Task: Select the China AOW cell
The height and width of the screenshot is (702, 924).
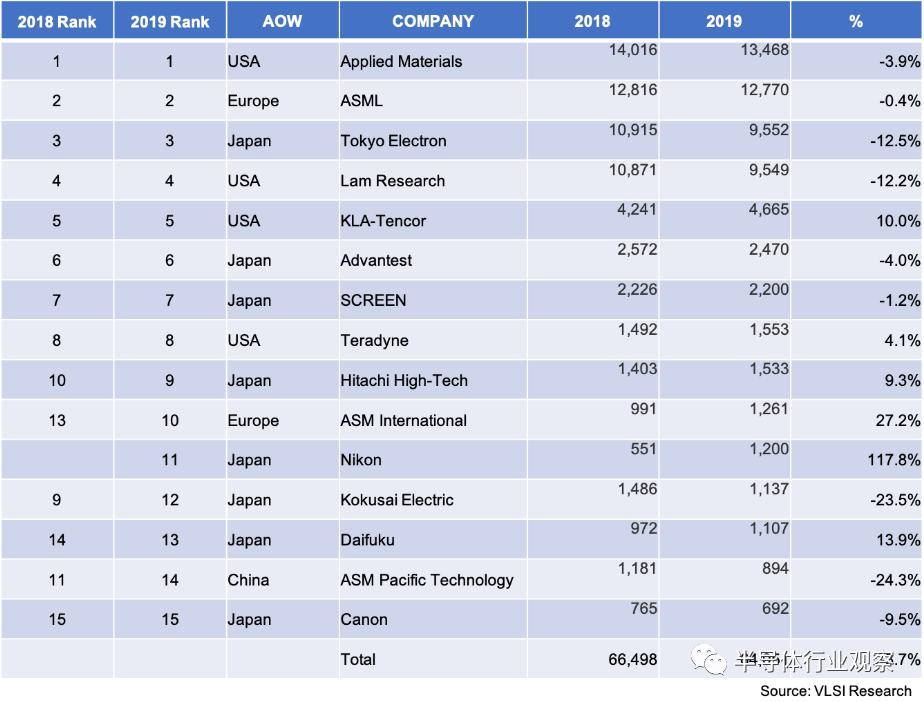Action: pyautogui.click(x=249, y=580)
